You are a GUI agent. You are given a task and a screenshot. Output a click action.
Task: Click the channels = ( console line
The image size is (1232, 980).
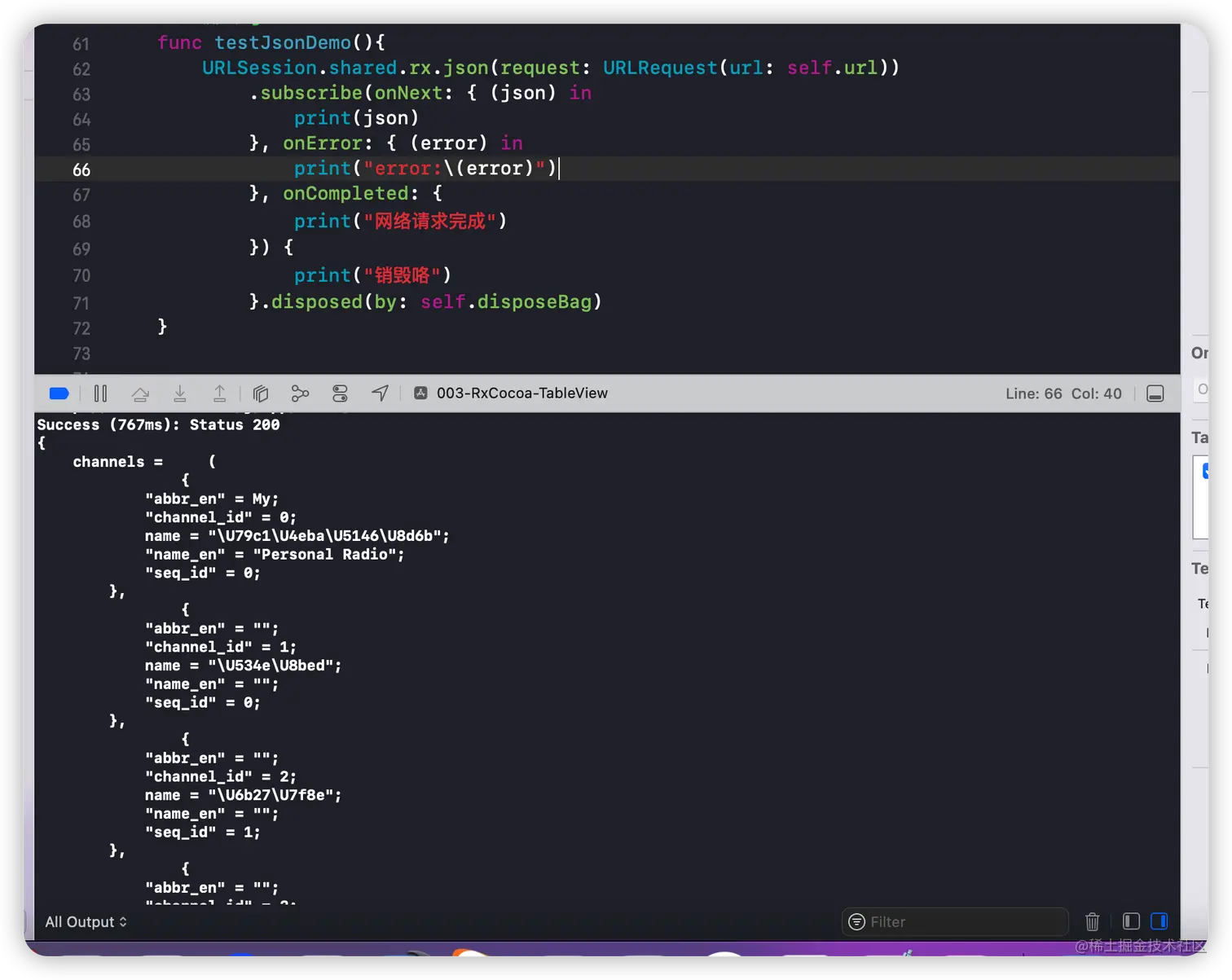point(144,462)
